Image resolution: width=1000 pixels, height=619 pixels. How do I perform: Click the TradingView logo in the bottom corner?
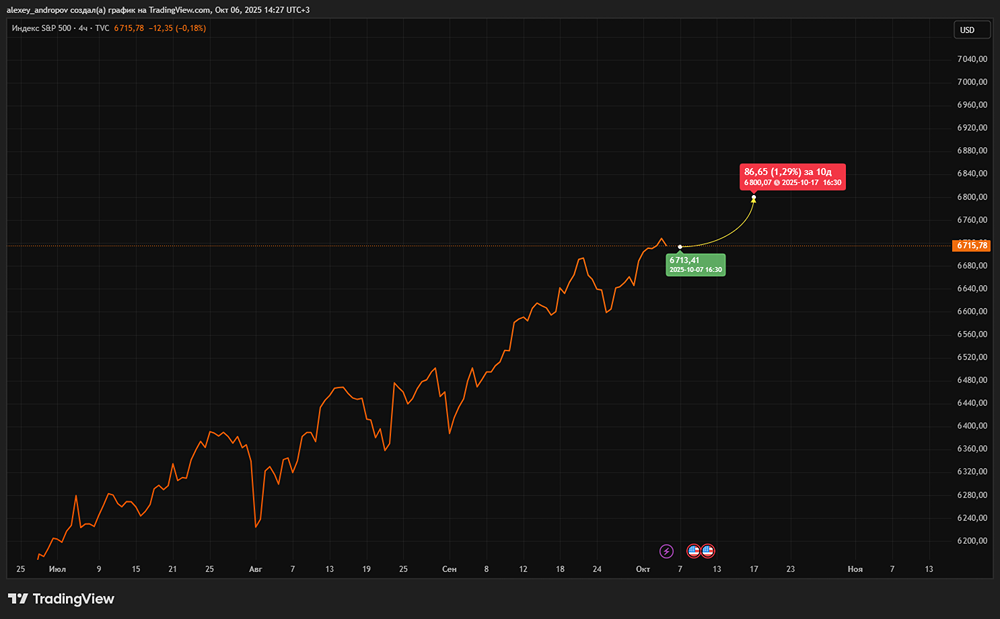pyautogui.click(x=62, y=598)
